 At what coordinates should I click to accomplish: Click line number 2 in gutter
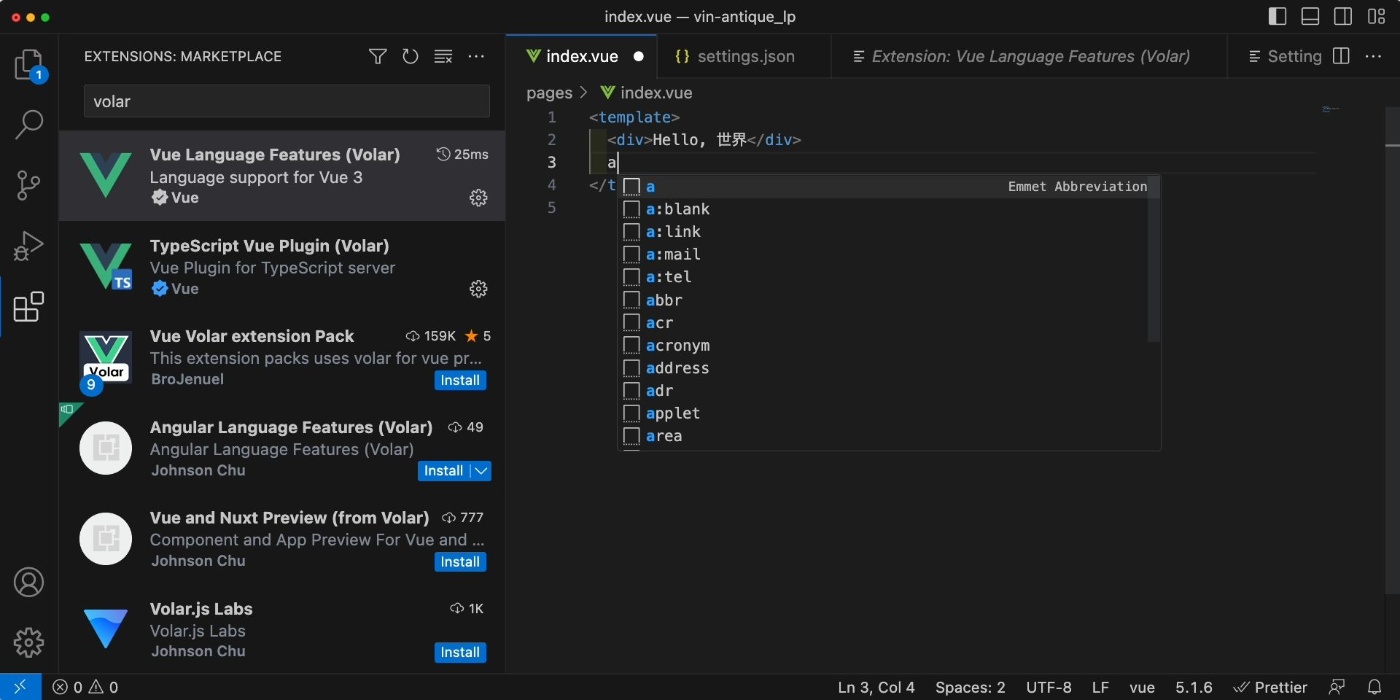tap(551, 140)
